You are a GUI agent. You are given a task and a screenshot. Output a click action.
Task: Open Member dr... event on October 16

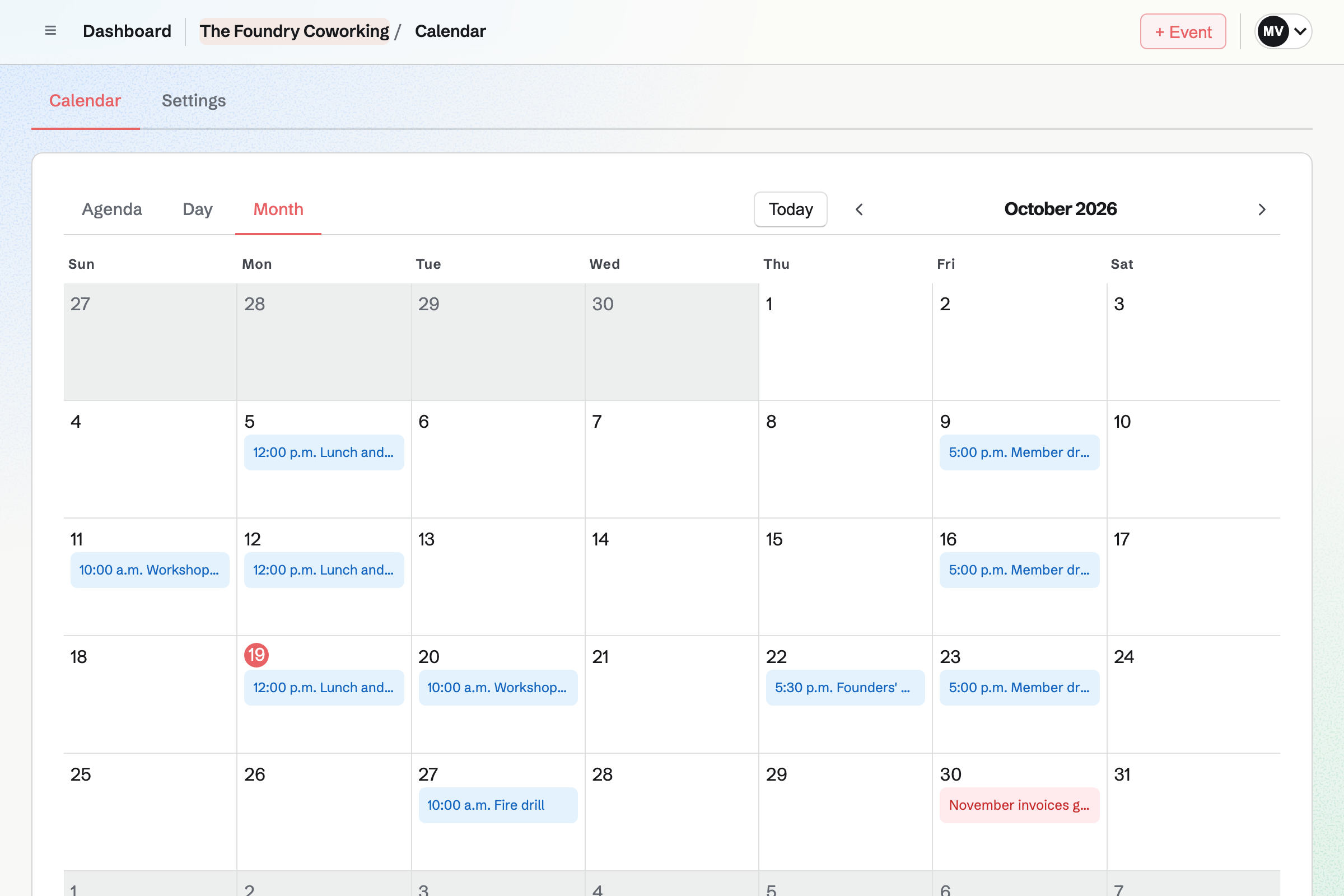click(x=1019, y=570)
